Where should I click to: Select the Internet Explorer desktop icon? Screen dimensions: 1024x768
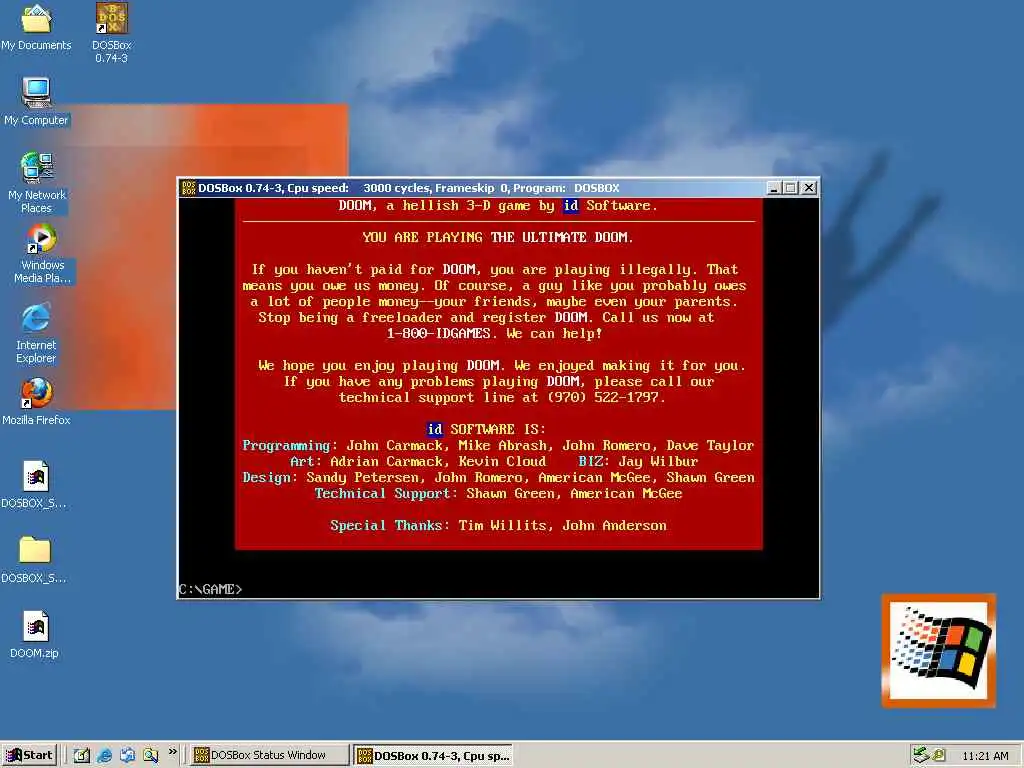pyautogui.click(x=36, y=333)
